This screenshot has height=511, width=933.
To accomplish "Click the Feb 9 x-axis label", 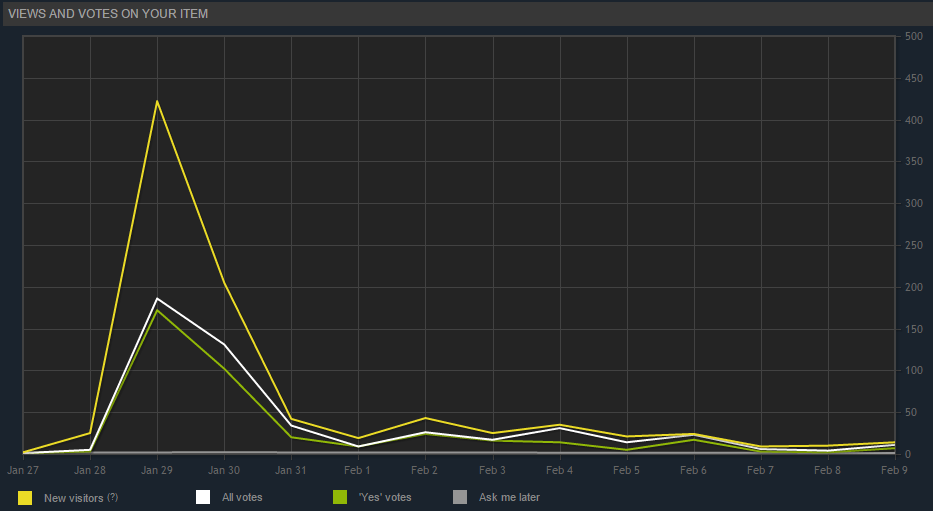I will coord(894,470).
